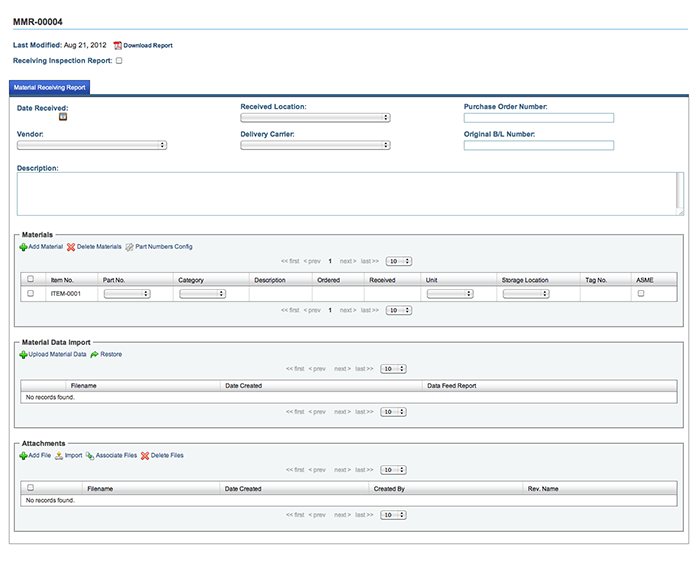
Task: Click the Description text area scrollbar
Action: [680, 190]
